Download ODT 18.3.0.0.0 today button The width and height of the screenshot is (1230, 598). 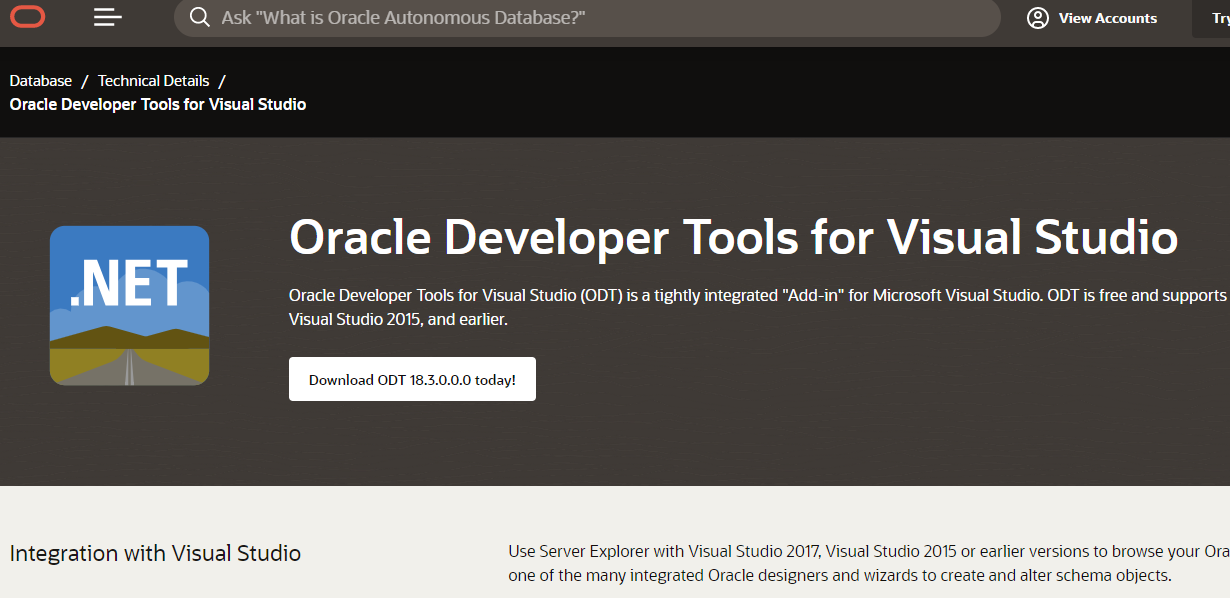(x=412, y=379)
